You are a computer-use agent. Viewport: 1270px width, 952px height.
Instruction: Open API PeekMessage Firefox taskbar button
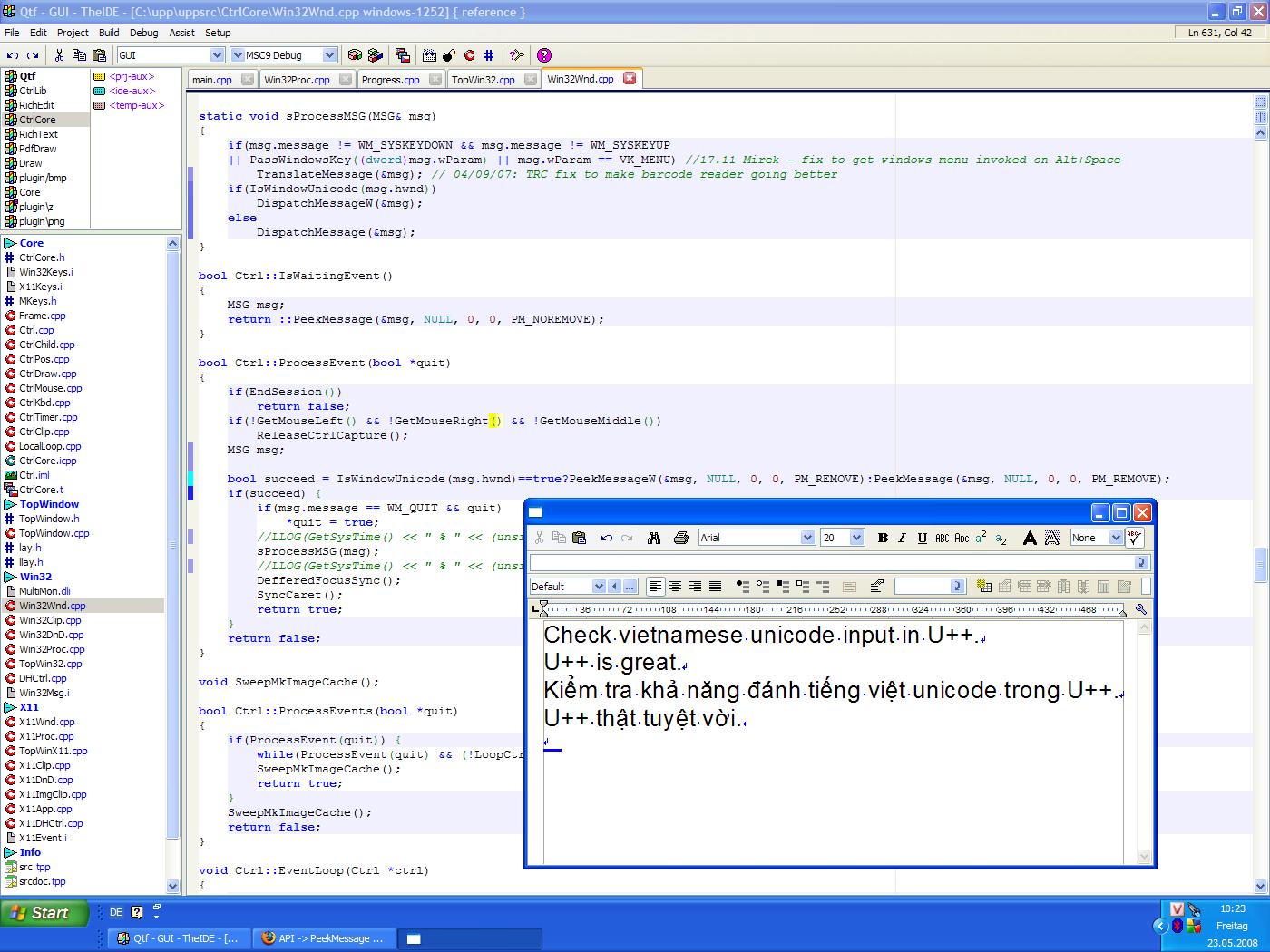(x=321, y=938)
